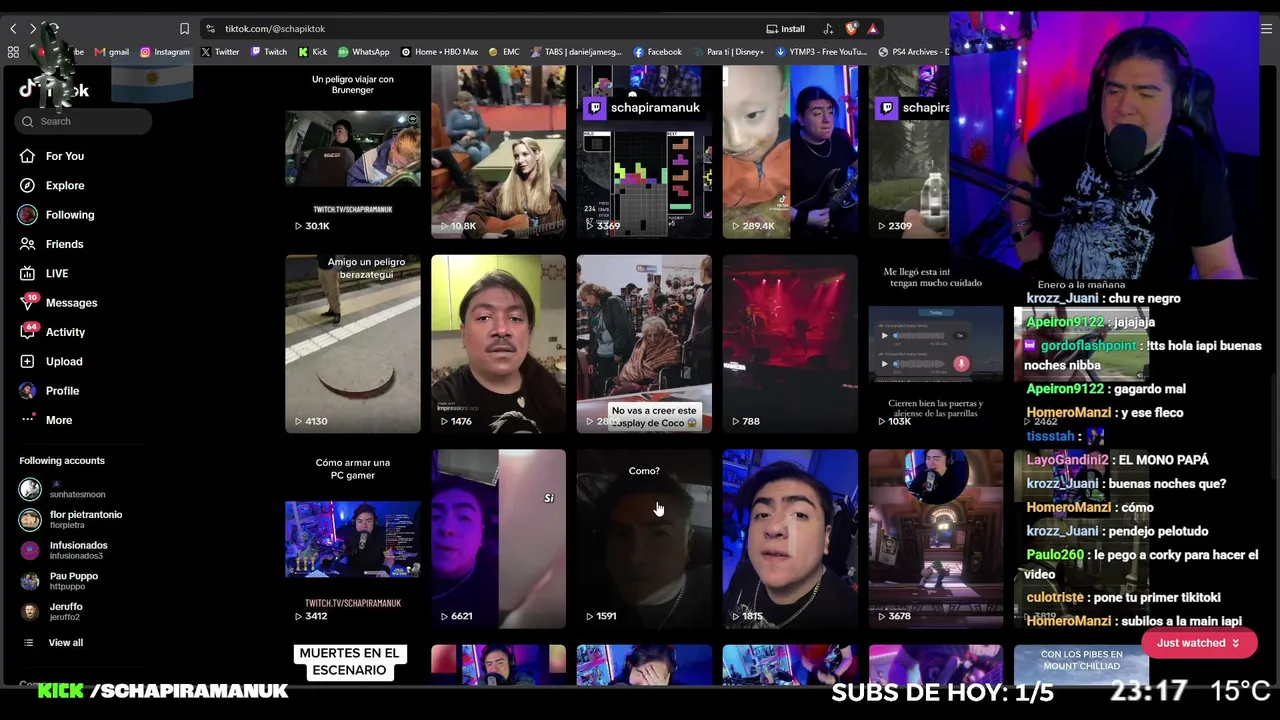The image size is (1280, 720).
Task: Open the YTMP3 Free YouTube bookmark
Action: [x=822, y=52]
